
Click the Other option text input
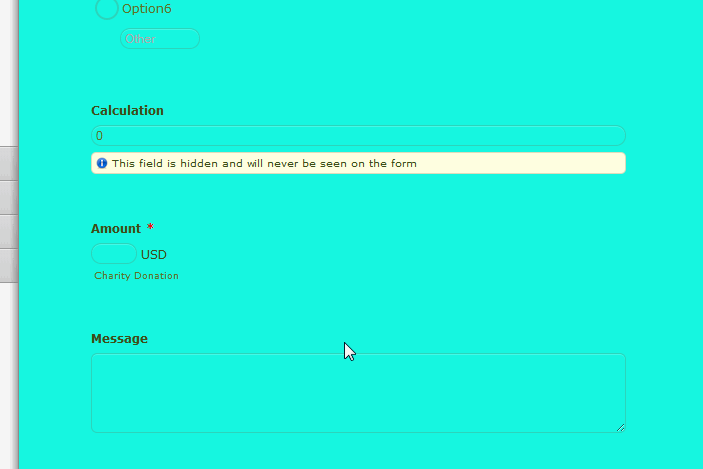[160, 39]
